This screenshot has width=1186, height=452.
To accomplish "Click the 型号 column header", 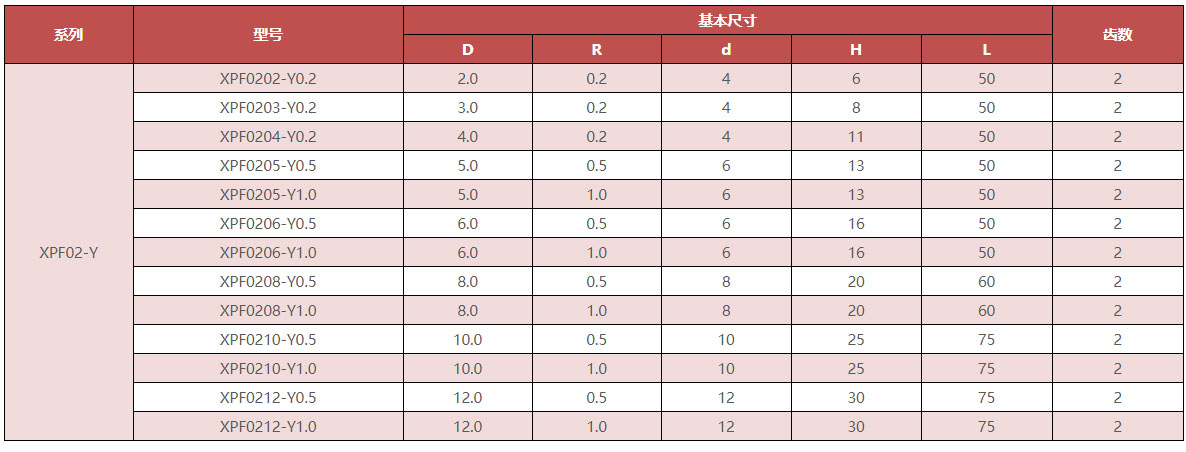I will tap(268, 35).
